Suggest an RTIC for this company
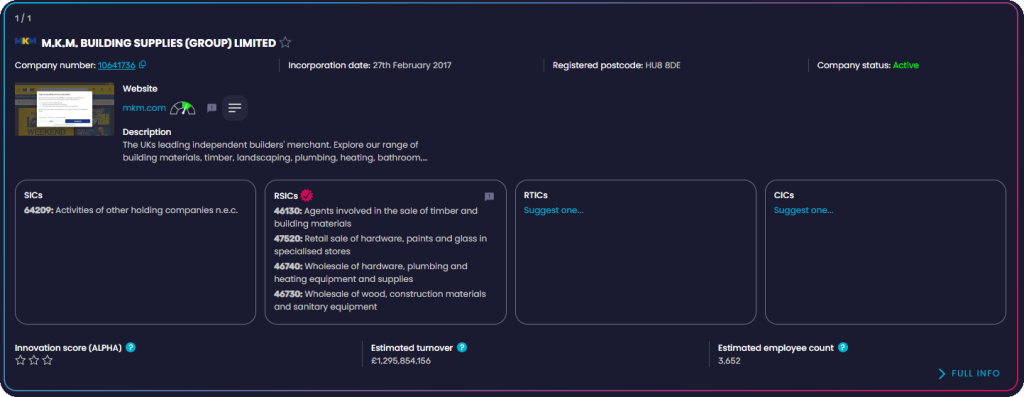Image resolution: width=1024 pixels, height=397 pixels. 554,210
